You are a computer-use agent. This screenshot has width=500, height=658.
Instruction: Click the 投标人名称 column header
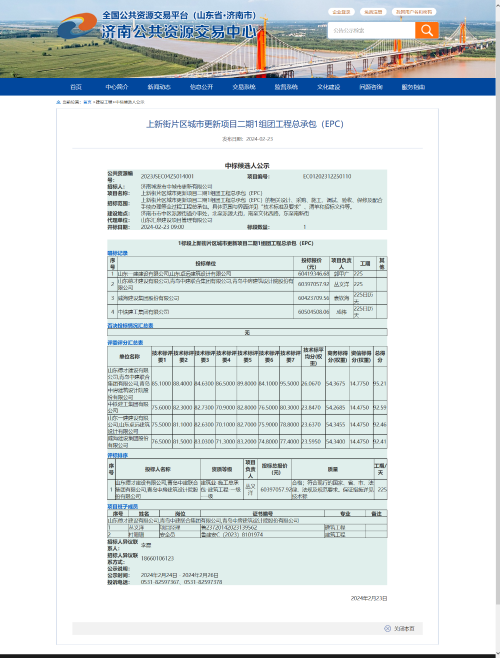(158, 469)
